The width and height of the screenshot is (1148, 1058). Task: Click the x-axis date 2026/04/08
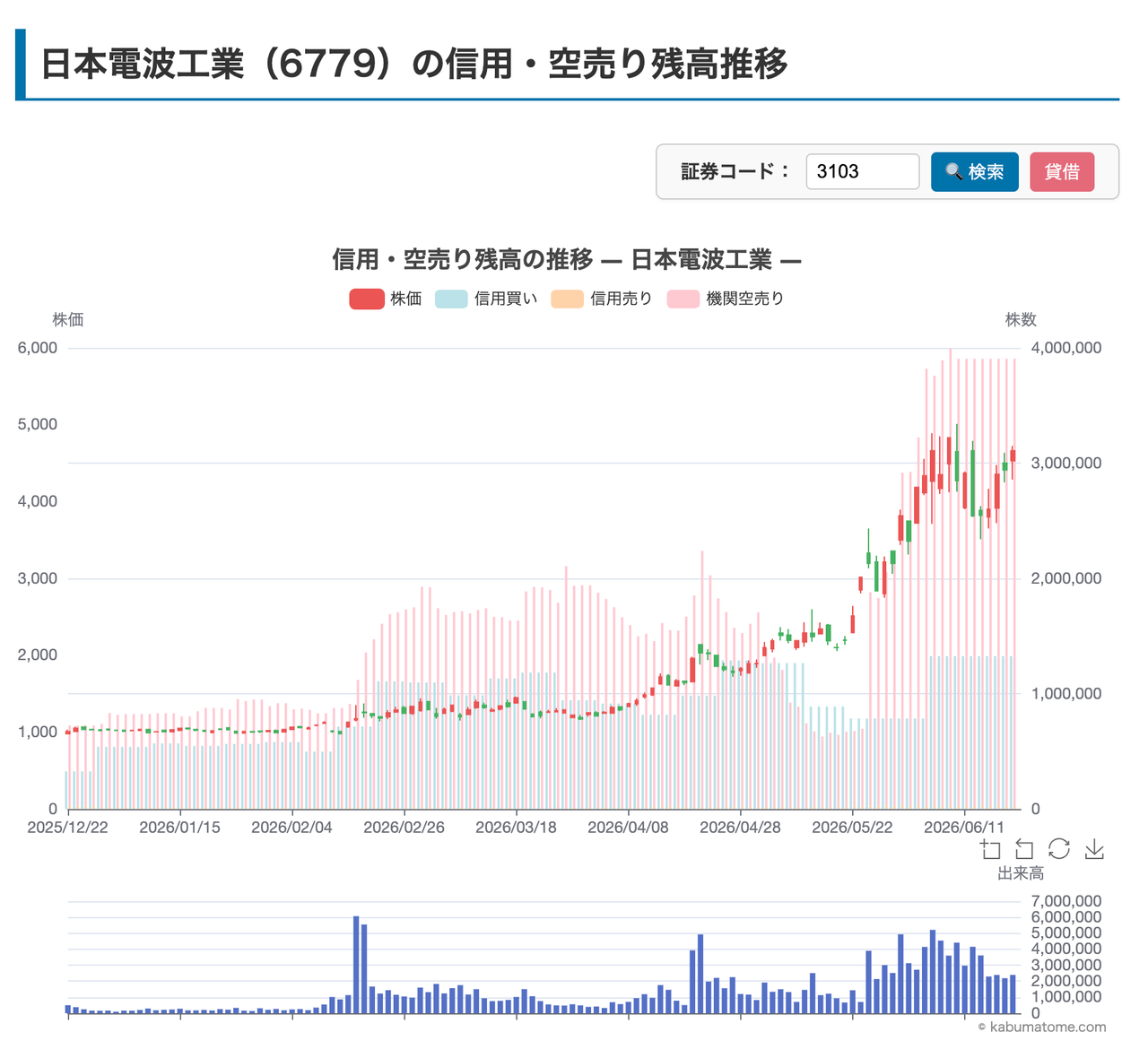(x=629, y=827)
